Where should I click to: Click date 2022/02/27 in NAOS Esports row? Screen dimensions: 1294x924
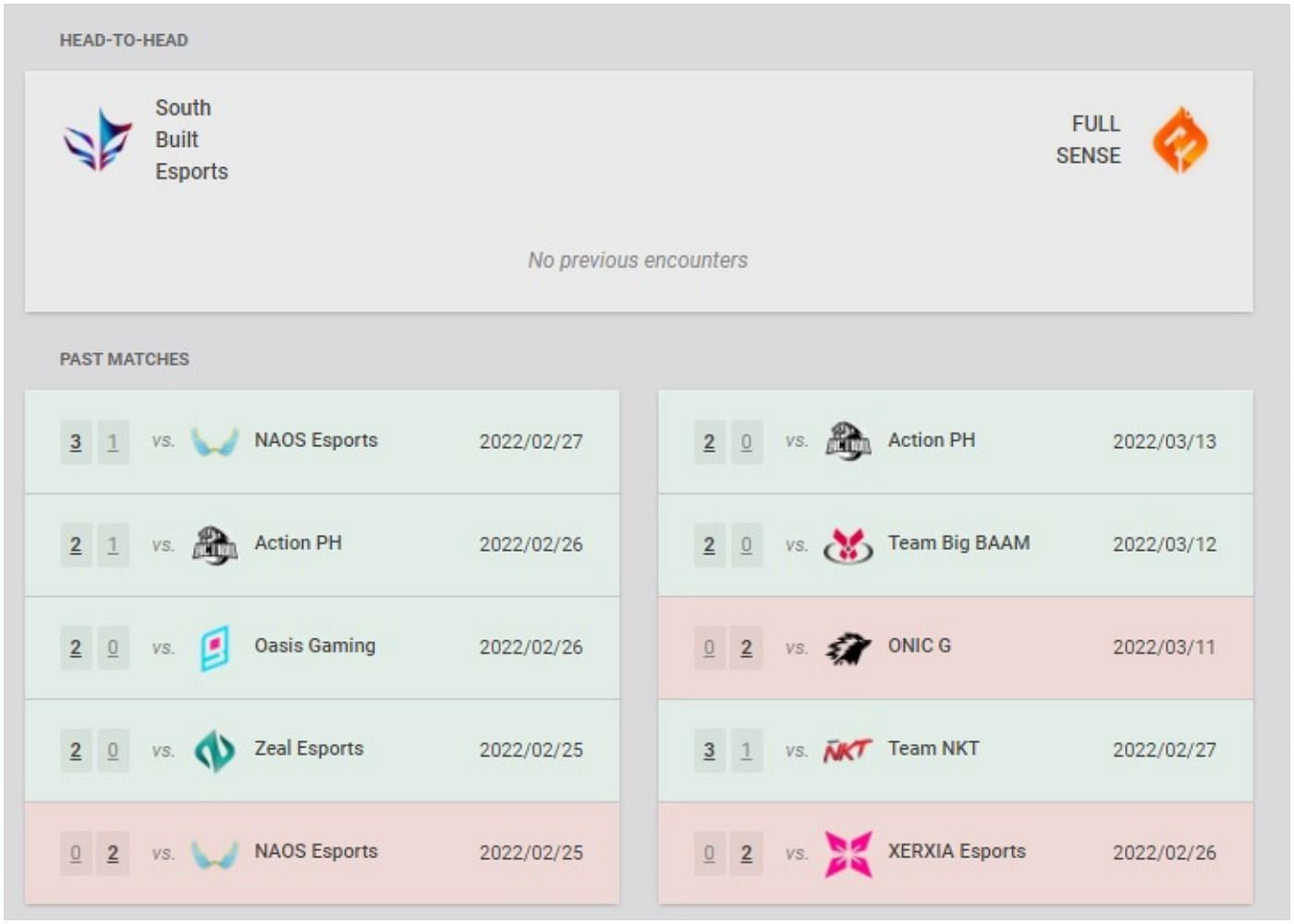pos(531,442)
